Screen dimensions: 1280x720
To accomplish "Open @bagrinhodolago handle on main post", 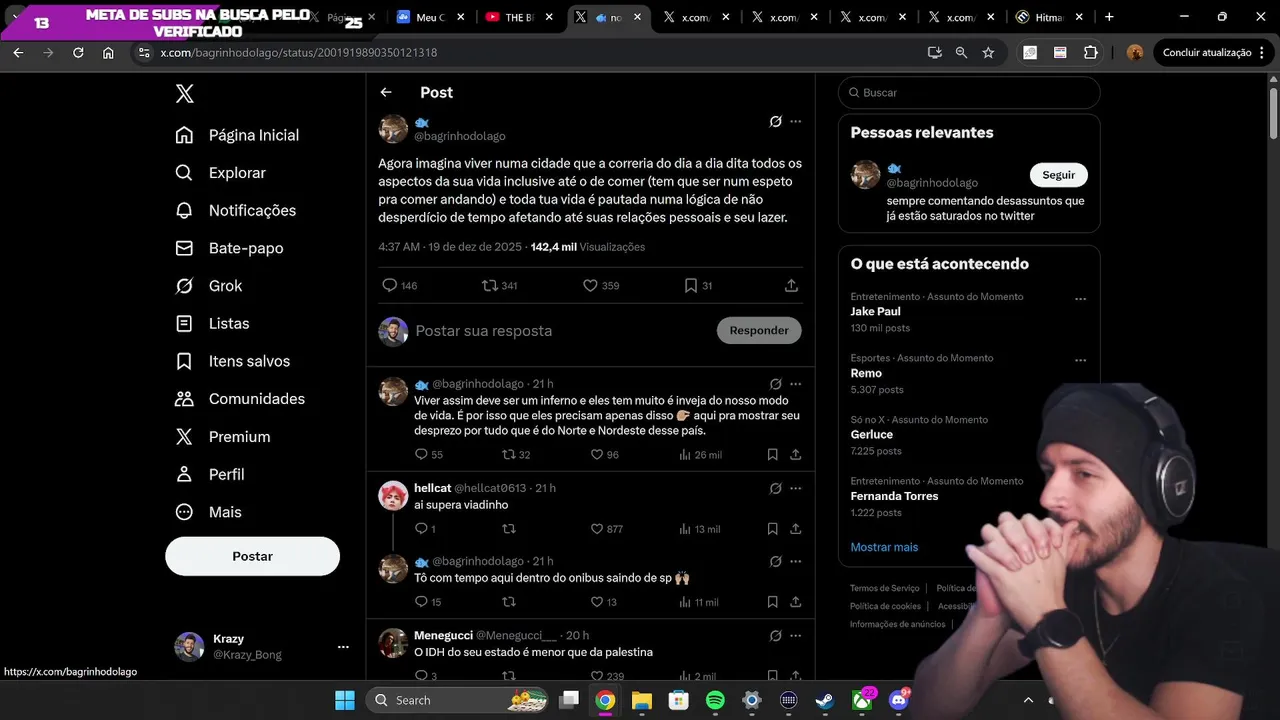I will [460, 136].
